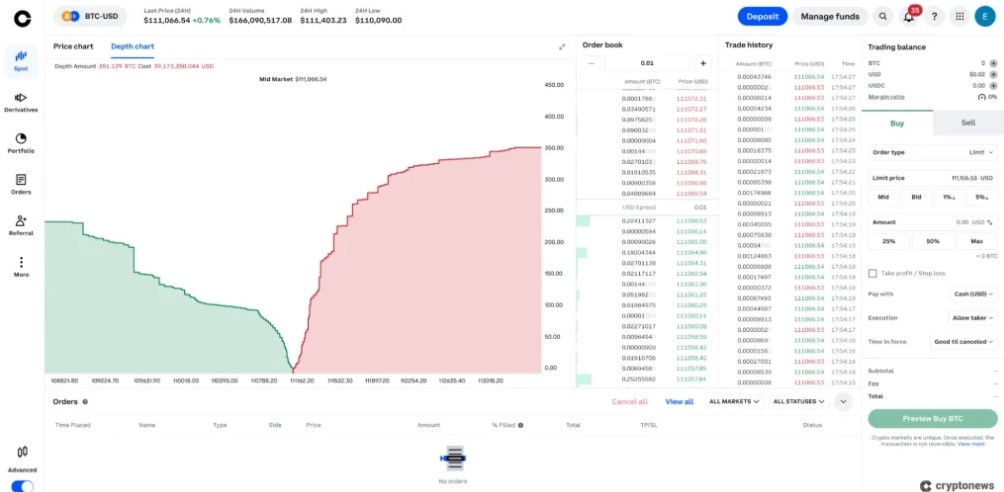Set limit price to Bid
1004x492 pixels.
[x=916, y=197]
